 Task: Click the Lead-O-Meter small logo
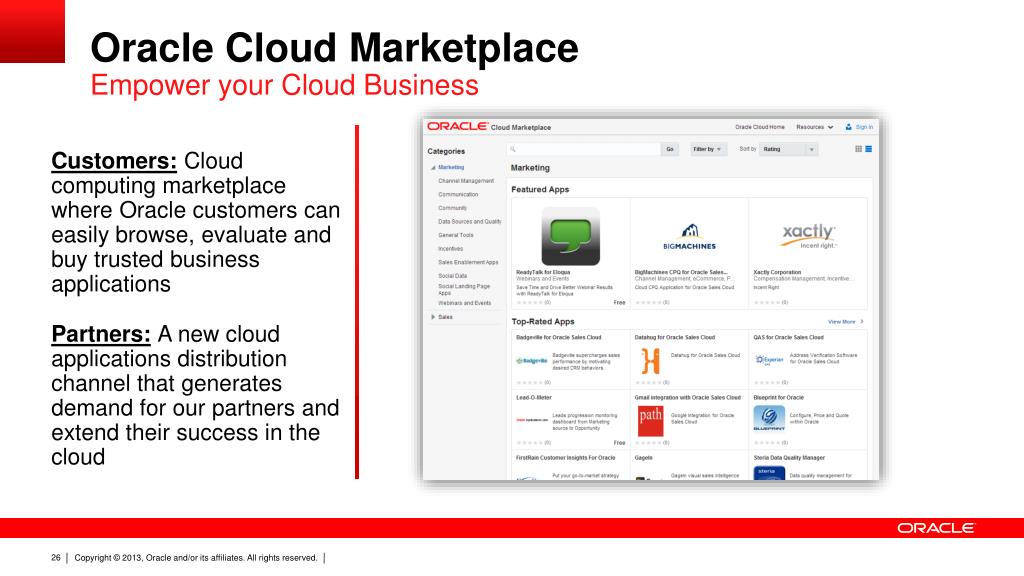click(x=532, y=420)
